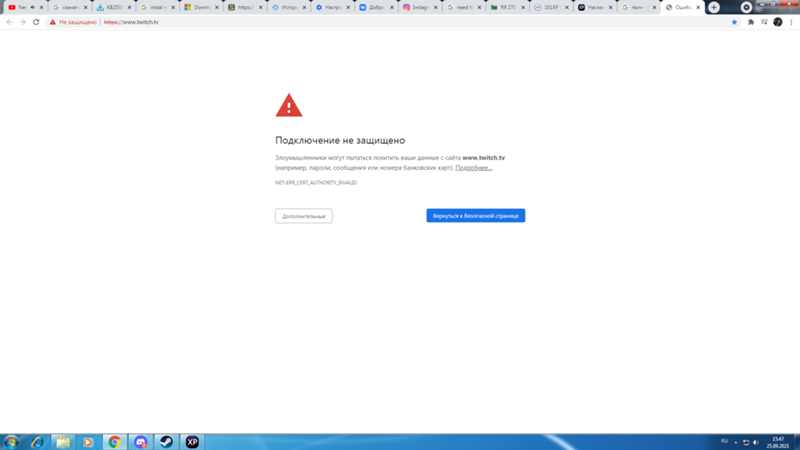Open Windows Explorer folder on taskbar
800x450 pixels.
pos(63,442)
